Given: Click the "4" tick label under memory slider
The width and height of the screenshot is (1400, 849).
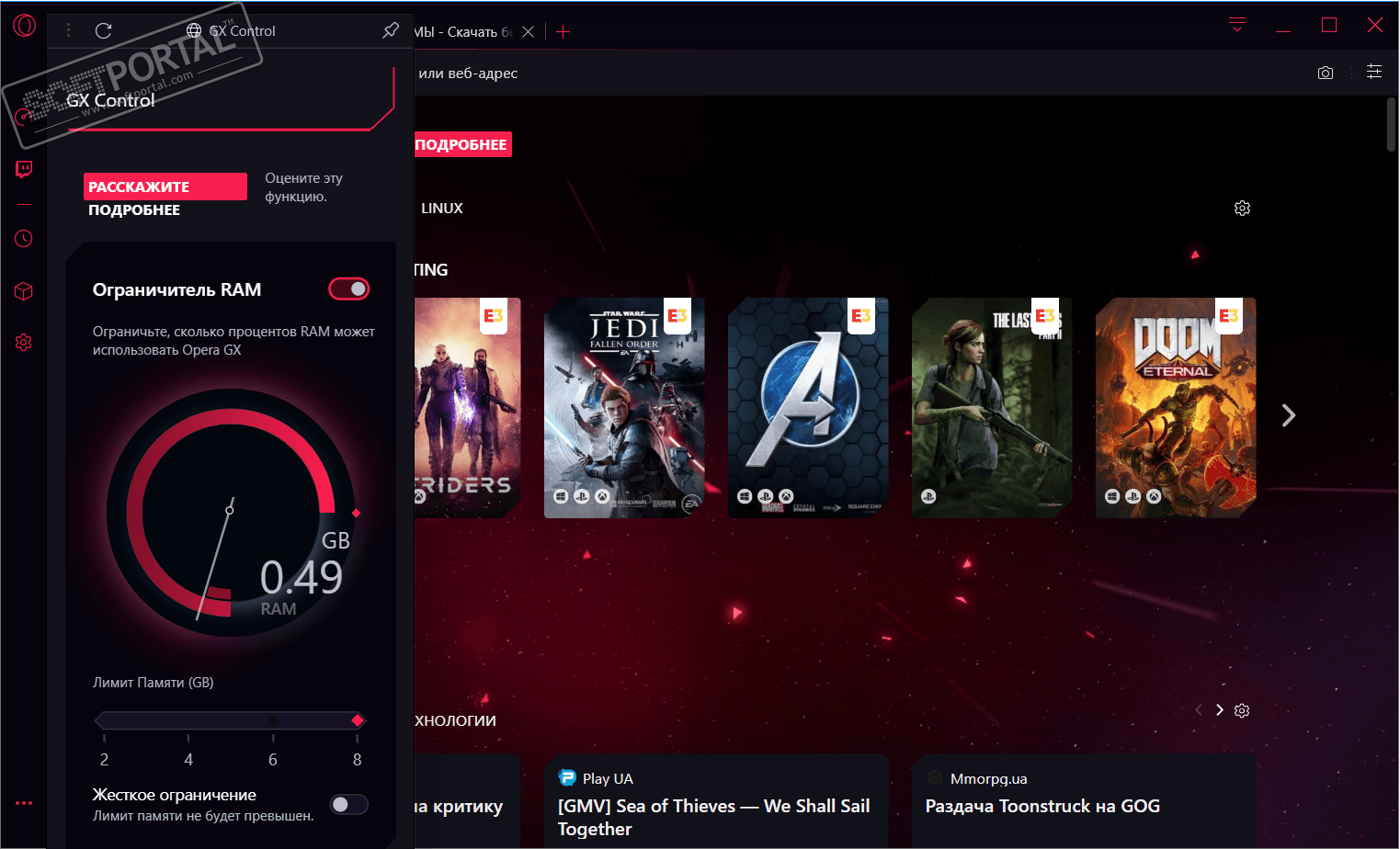Looking at the screenshot, I should click(188, 760).
